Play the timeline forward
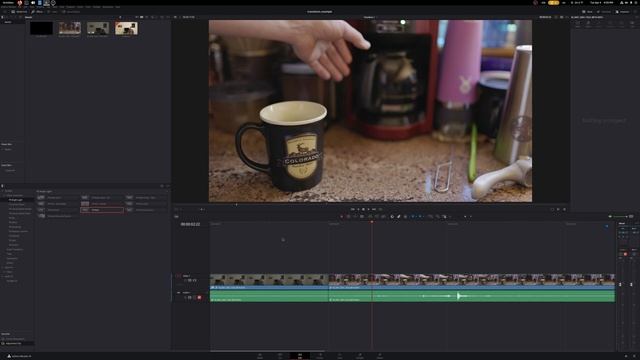The image size is (640, 360). [369, 209]
